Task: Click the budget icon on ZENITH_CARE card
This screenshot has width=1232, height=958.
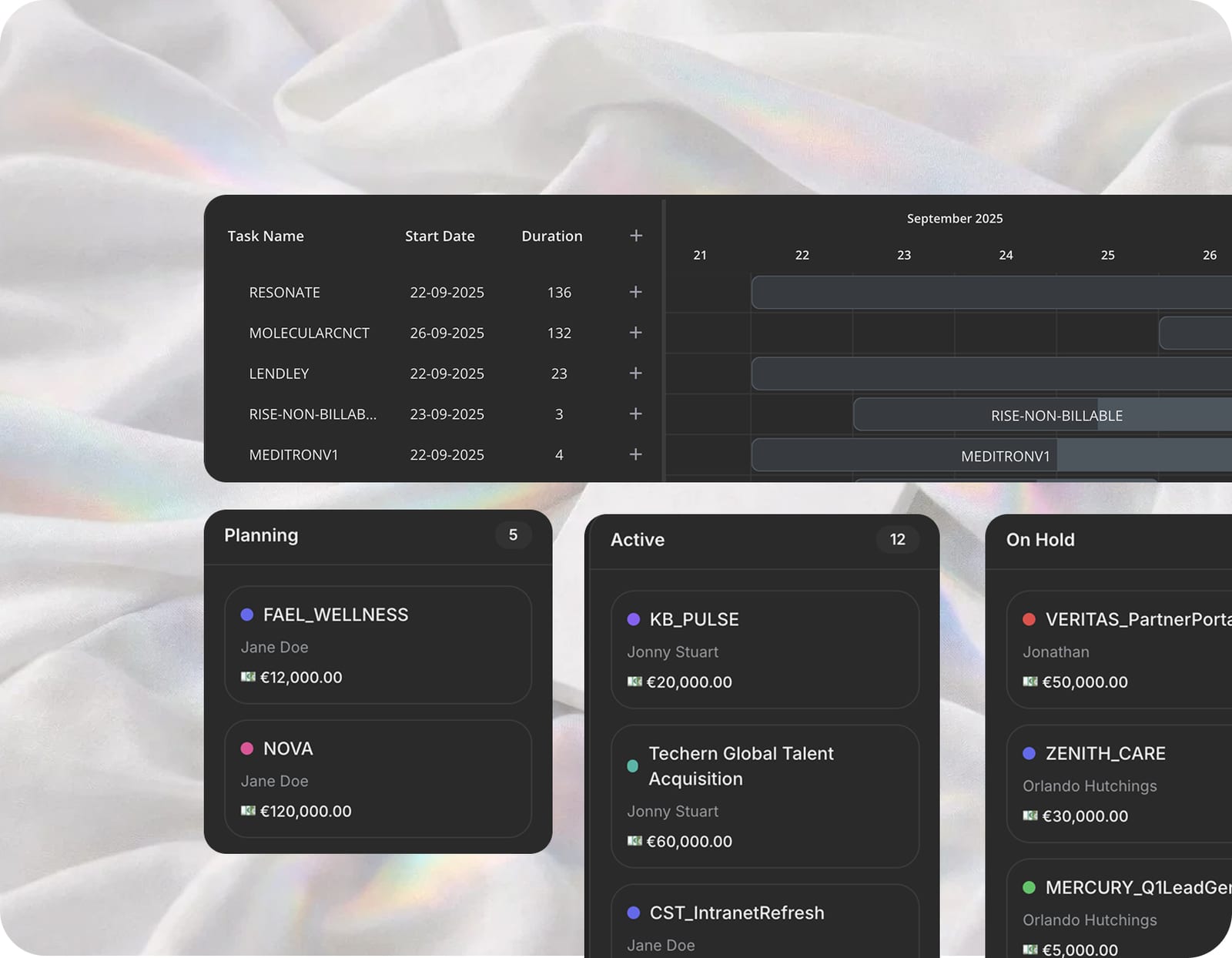Action: click(1030, 816)
